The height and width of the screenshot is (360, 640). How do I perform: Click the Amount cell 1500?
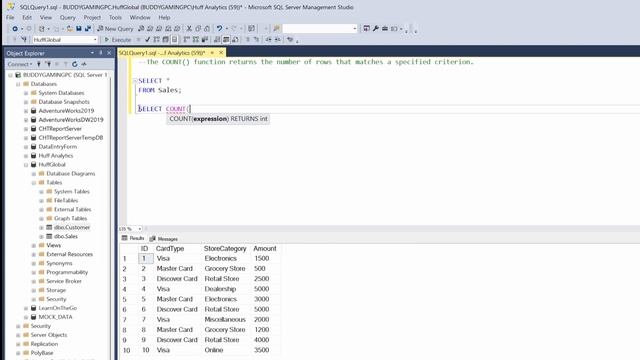coord(261,258)
